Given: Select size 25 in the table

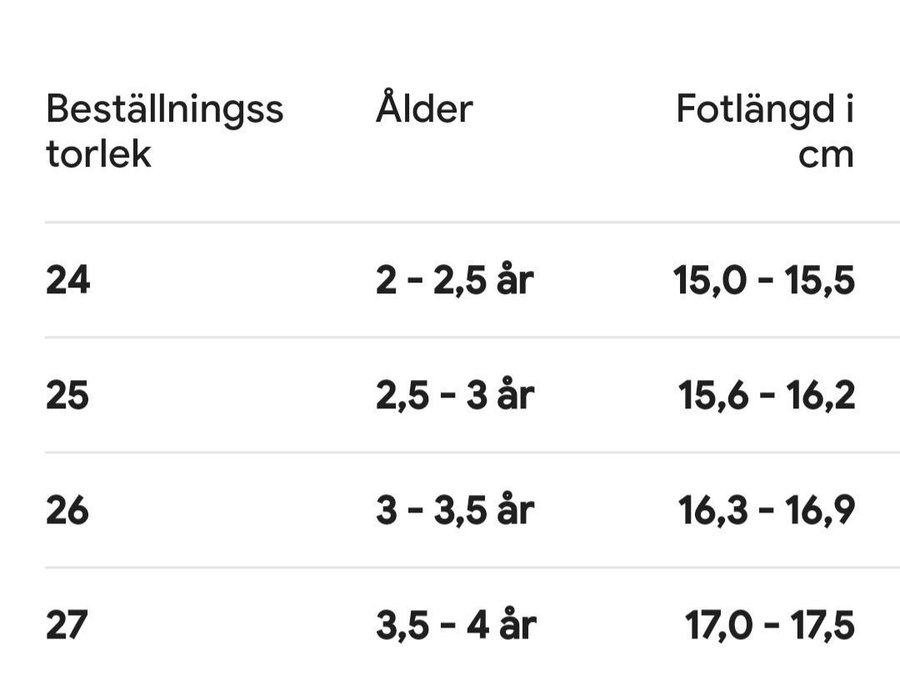Looking at the screenshot, I should [x=68, y=396].
